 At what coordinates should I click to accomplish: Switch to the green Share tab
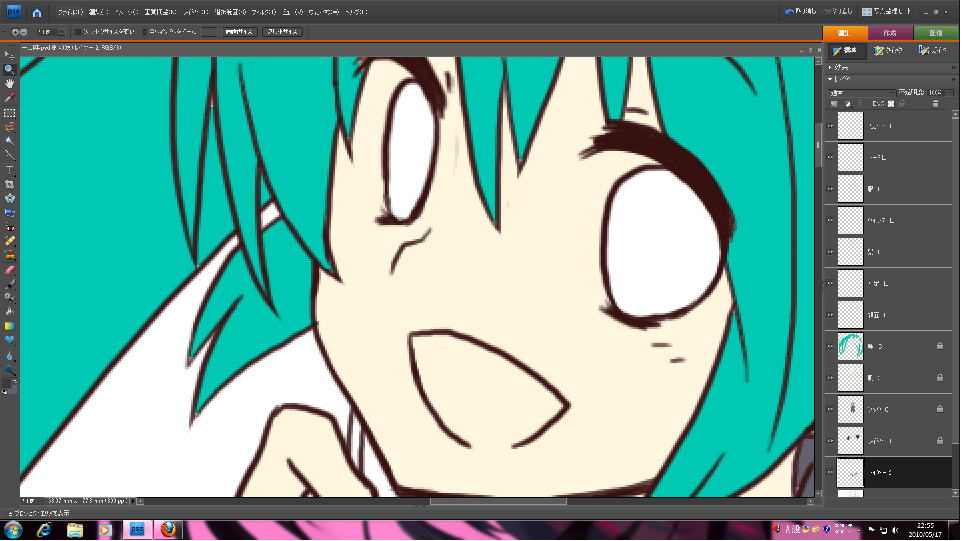(x=936, y=33)
